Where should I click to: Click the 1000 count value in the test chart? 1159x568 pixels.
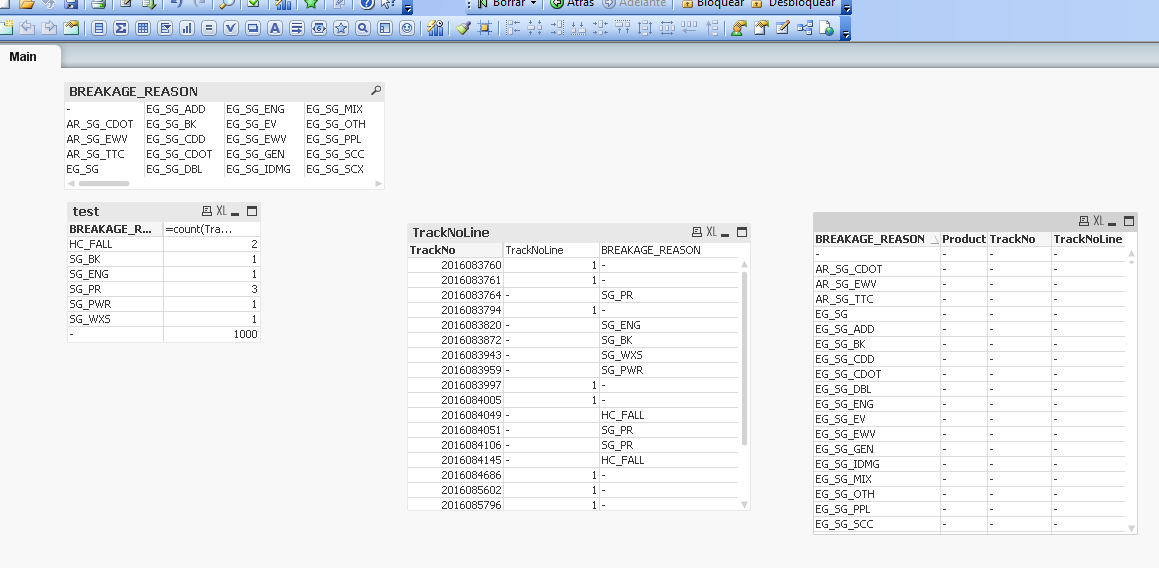[245, 334]
